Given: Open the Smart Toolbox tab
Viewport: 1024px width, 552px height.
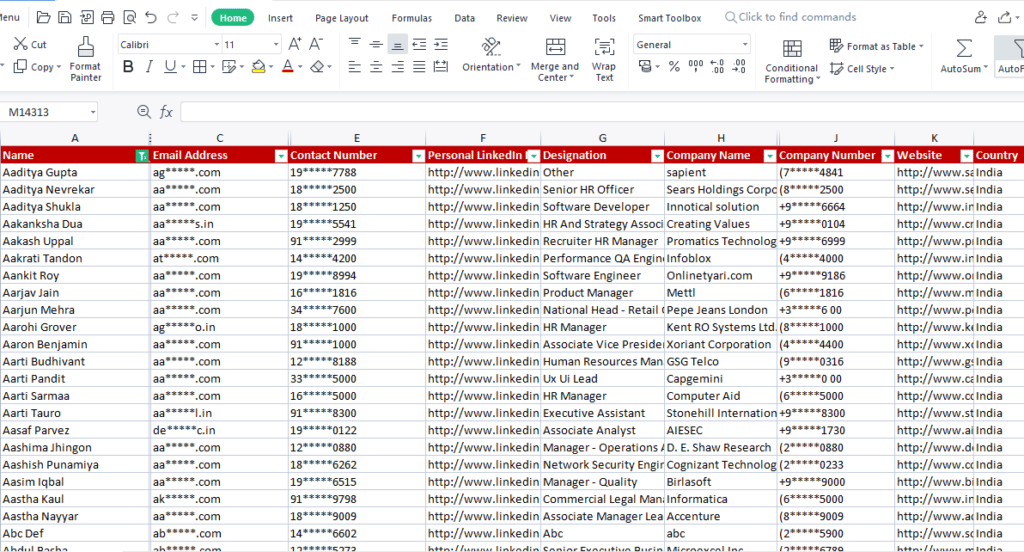Looking at the screenshot, I should tap(669, 18).
